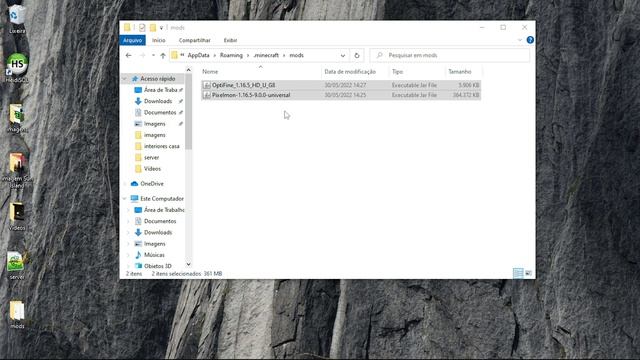Click inside the Pesquisar em mods search box
Screen dimensions: 640x360
pos(450,55)
